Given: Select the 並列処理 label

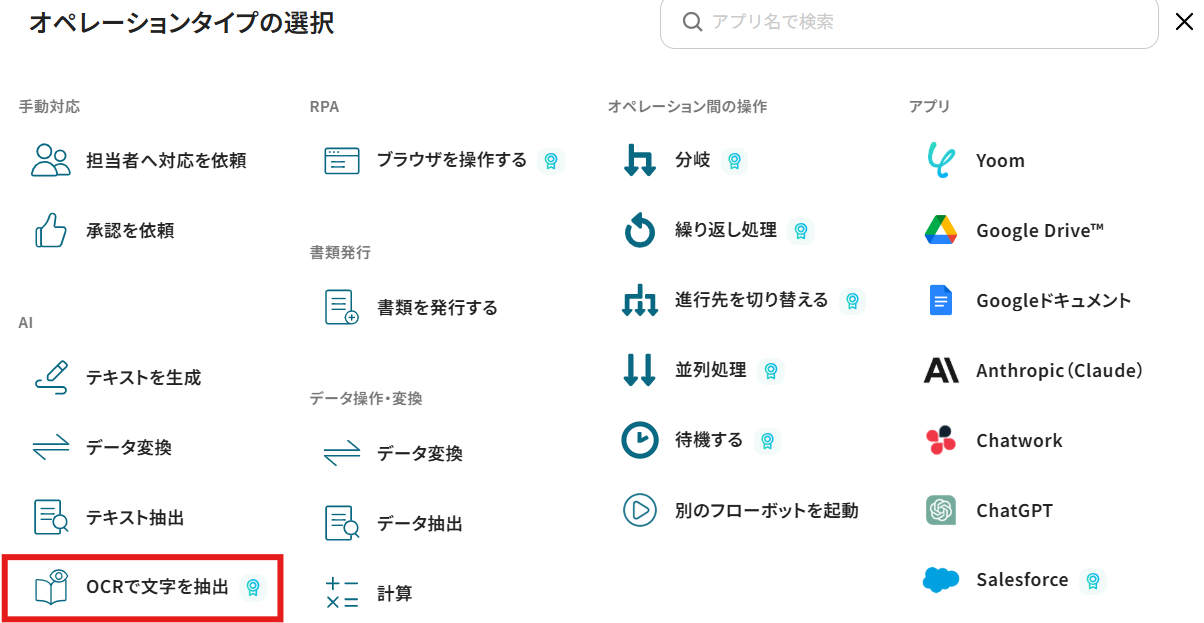Looking at the screenshot, I should [711, 370].
